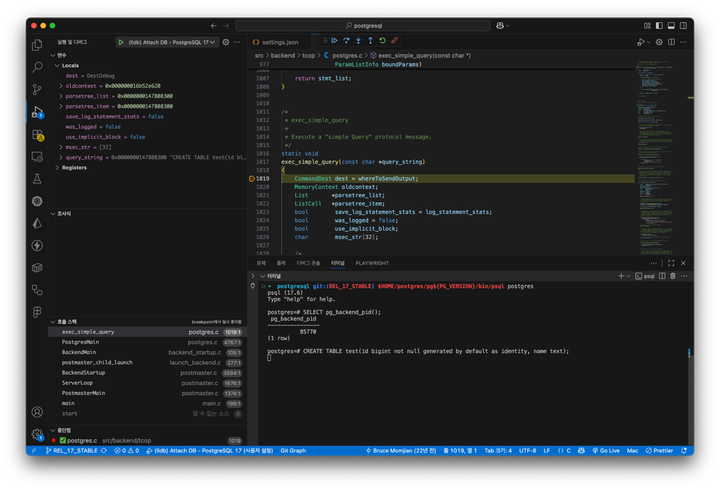Collapse the Locals section
720x490 pixels.
pos(57,66)
